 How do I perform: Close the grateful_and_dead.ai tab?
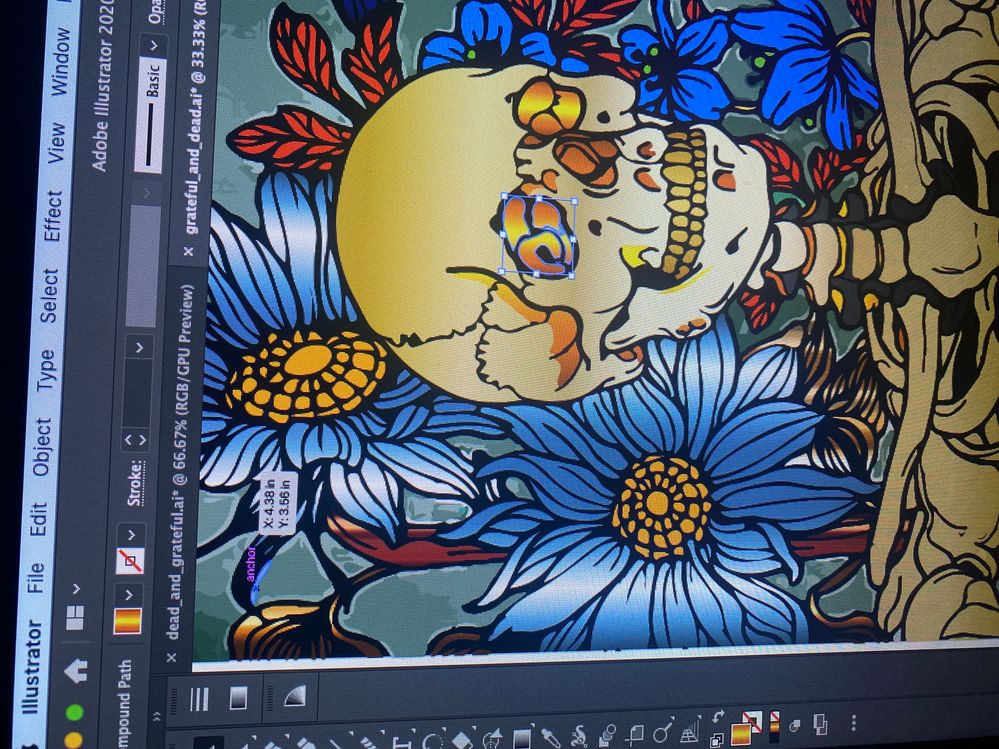point(188,251)
